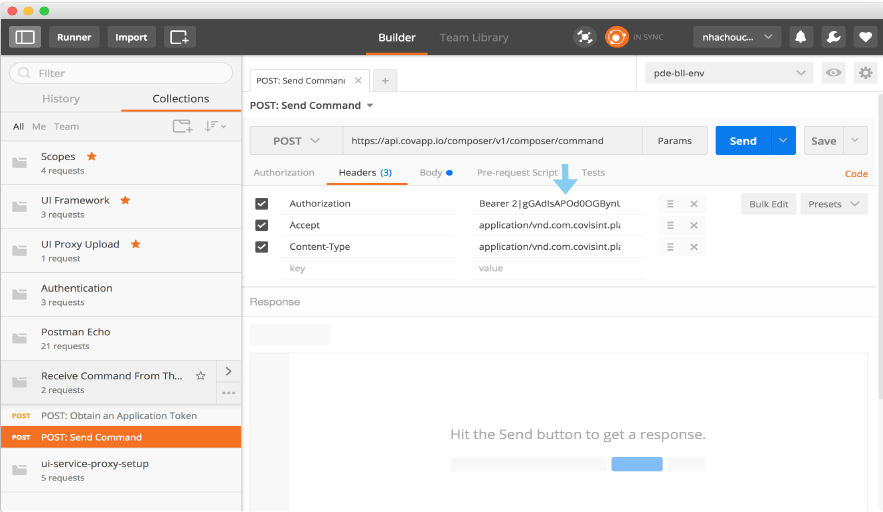This screenshot has width=883, height=512.
Task: Uncheck the Accept header checkbox
Action: [x=262, y=226]
